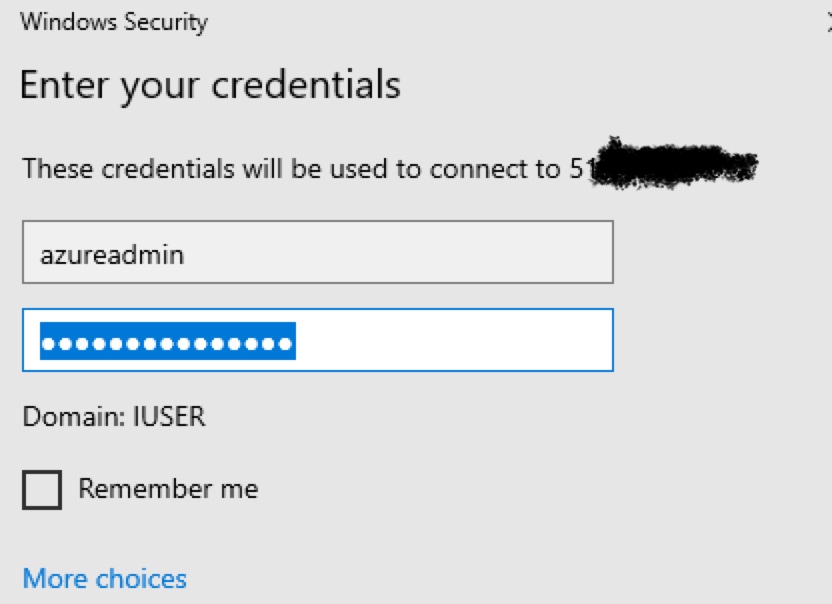Screen dimensions: 832x604
Task: Open the More choices link
Action: [x=104, y=578]
